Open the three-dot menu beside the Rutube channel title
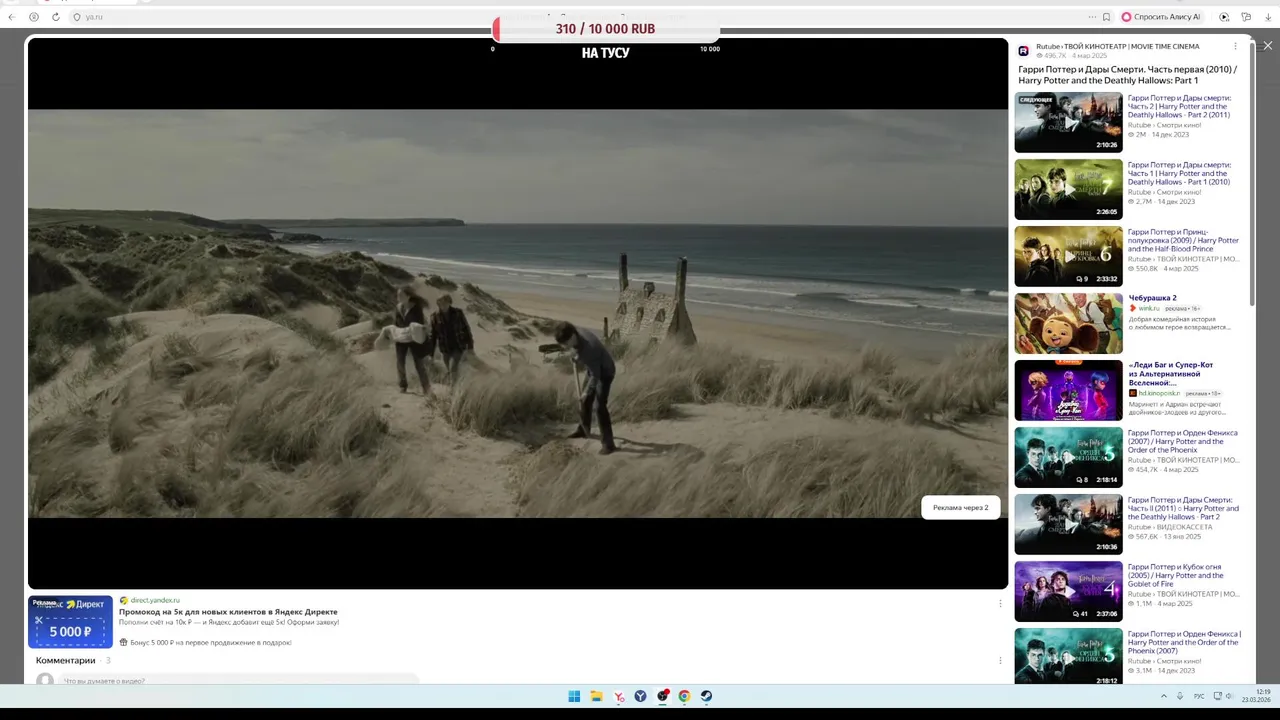Viewport: 1280px width, 720px height. click(x=1235, y=46)
